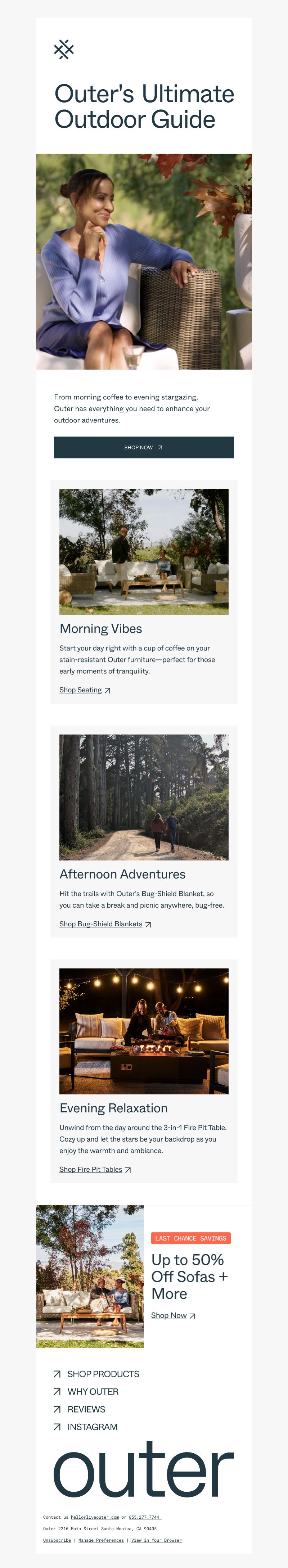The height and width of the screenshot is (1568, 288).
Task: Click arrow icon next to INSTAGRAM
Action: pyautogui.click(x=57, y=1427)
